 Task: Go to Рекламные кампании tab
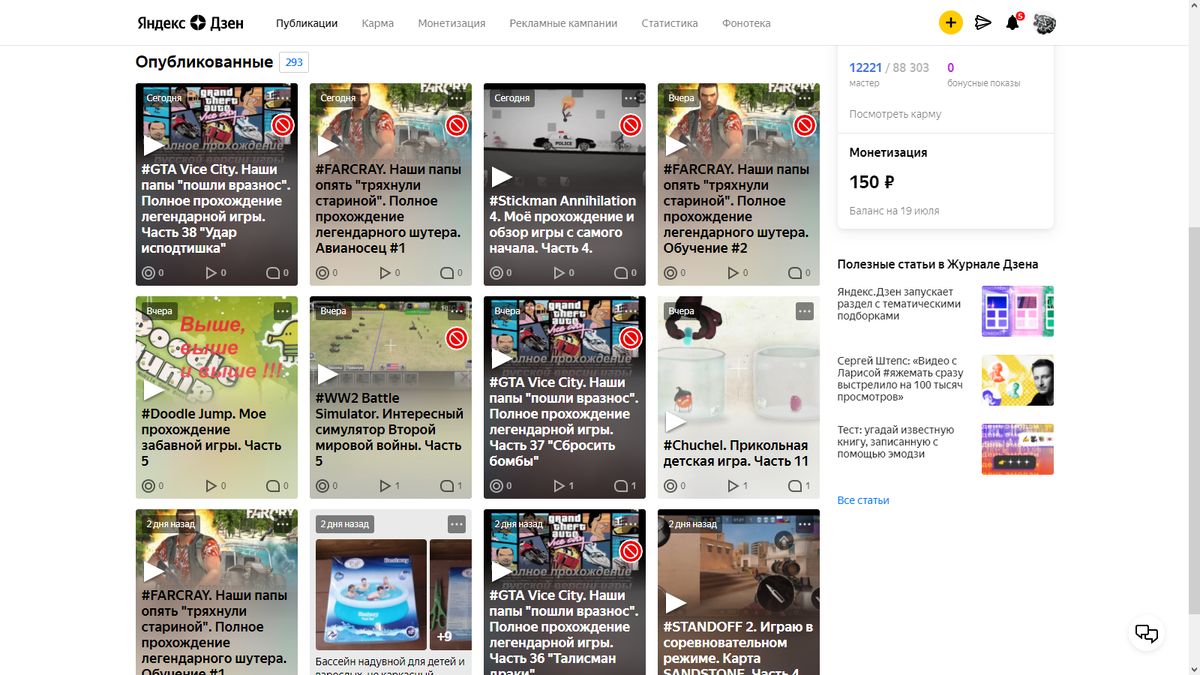pos(563,23)
